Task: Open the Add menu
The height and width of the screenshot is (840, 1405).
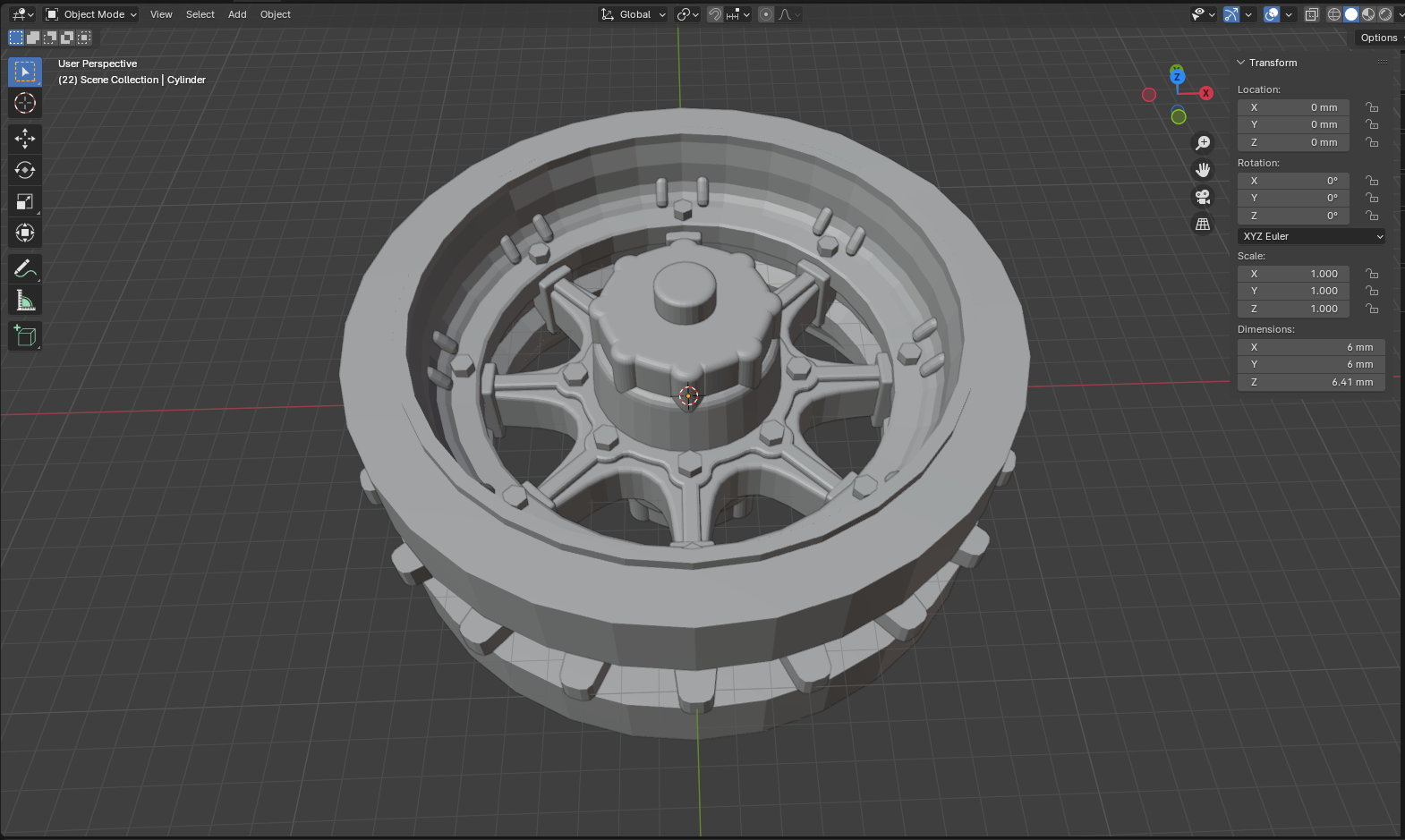Action: (x=237, y=14)
